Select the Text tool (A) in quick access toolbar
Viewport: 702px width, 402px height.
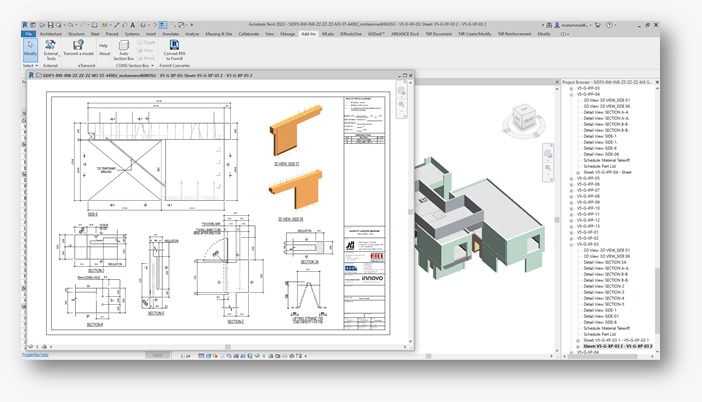[133, 25]
